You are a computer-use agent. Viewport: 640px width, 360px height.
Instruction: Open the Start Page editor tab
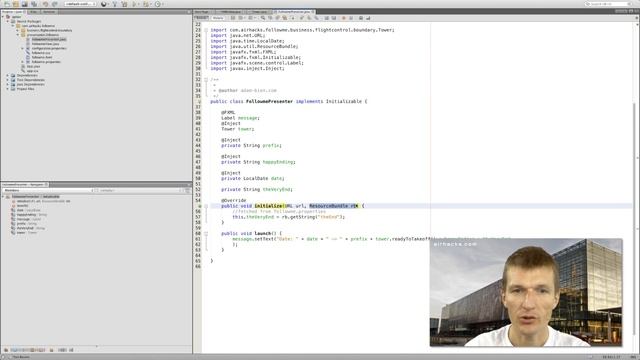(x=202, y=12)
